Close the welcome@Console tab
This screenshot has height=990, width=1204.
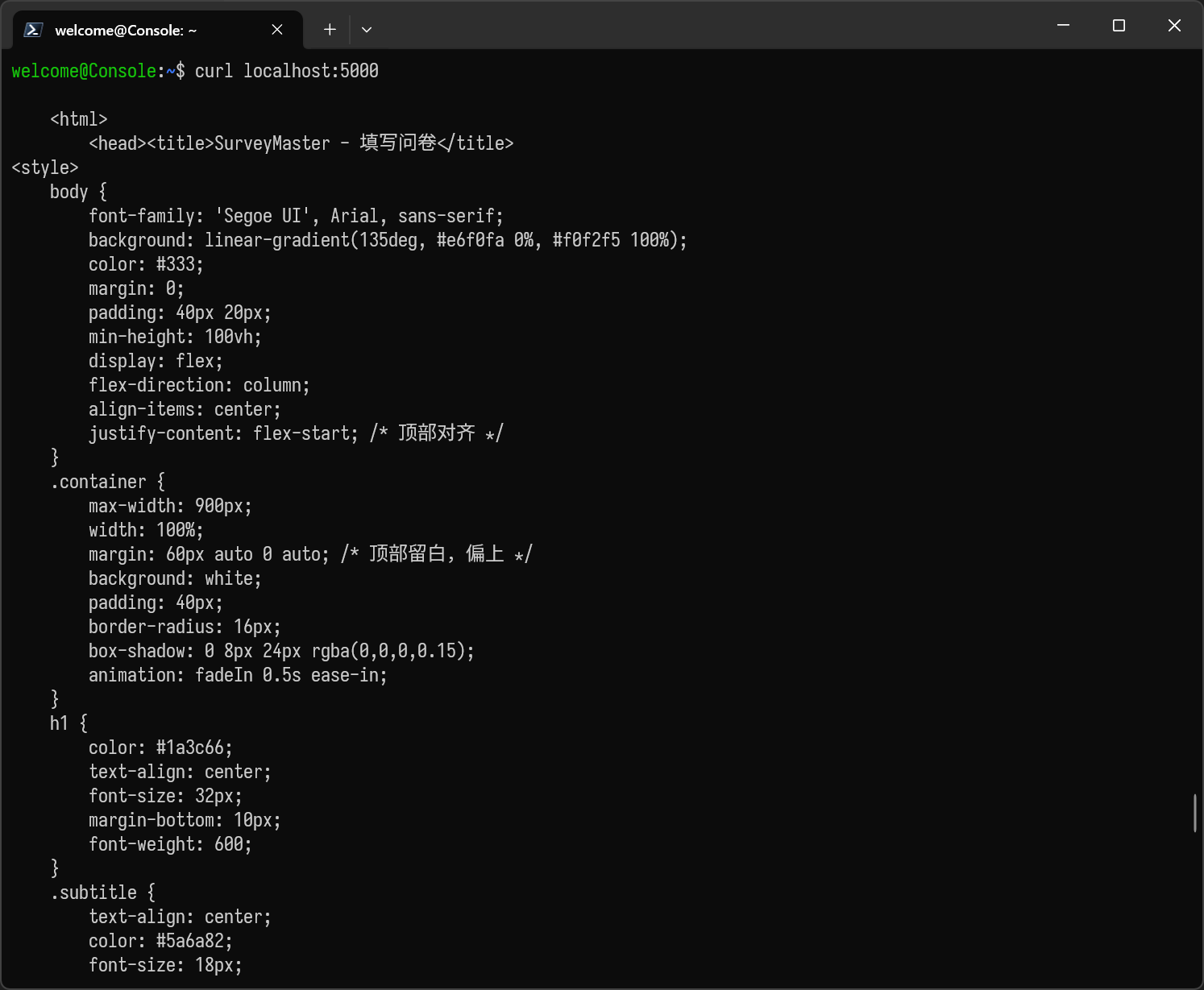click(277, 30)
